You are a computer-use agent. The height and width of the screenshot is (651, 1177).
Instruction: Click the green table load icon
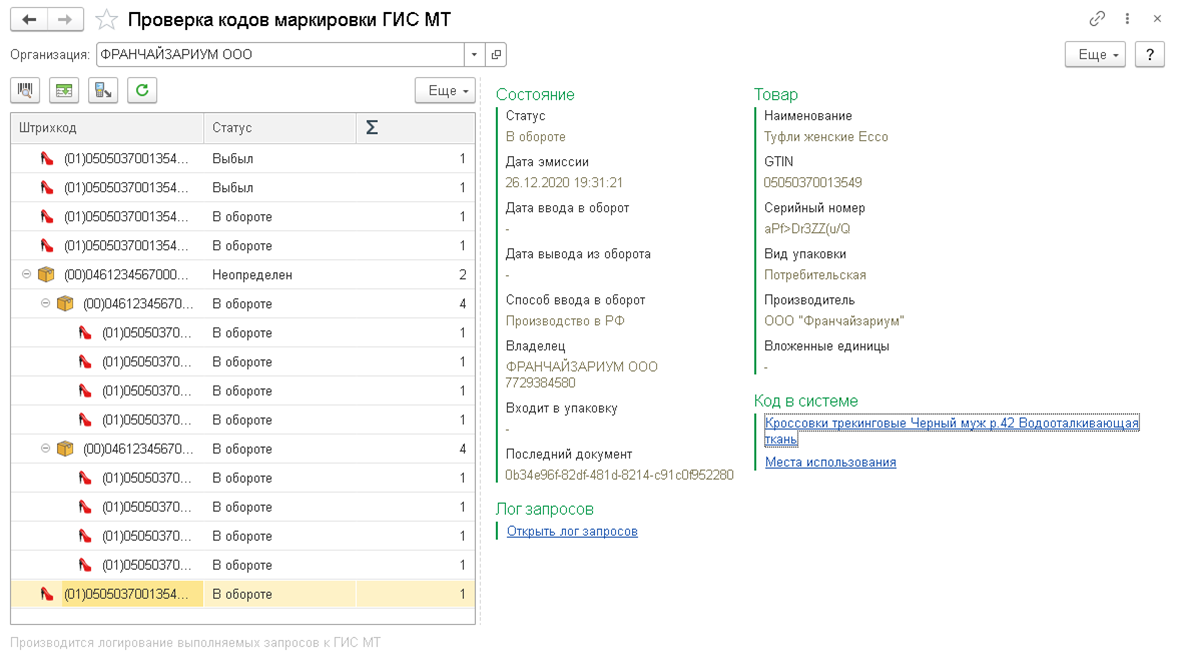point(64,91)
